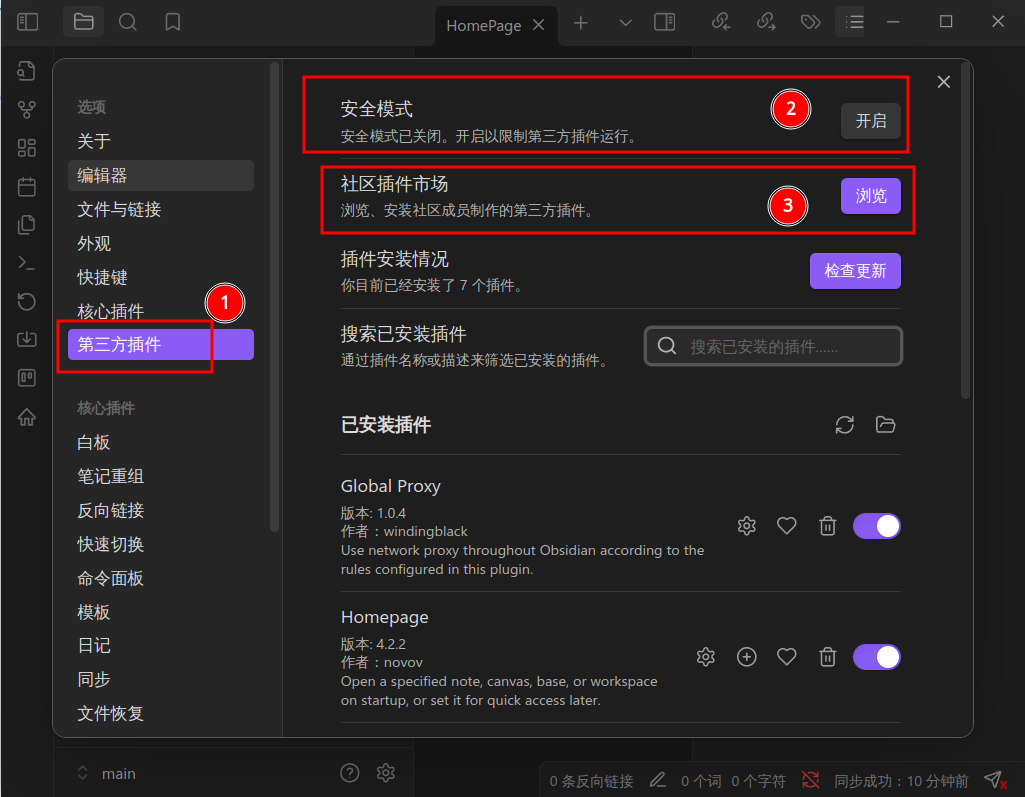This screenshot has width=1025, height=797.
Task: Open the main vault switcher
Action: click(x=107, y=773)
